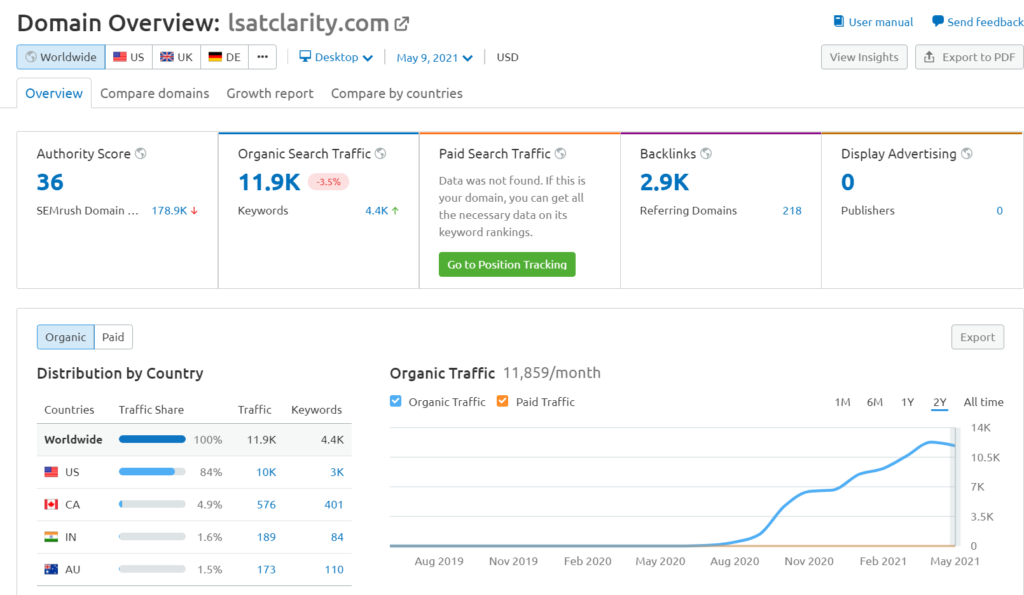The height and width of the screenshot is (595, 1024).
Task: Click the US flag in country table
Action: point(51,472)
